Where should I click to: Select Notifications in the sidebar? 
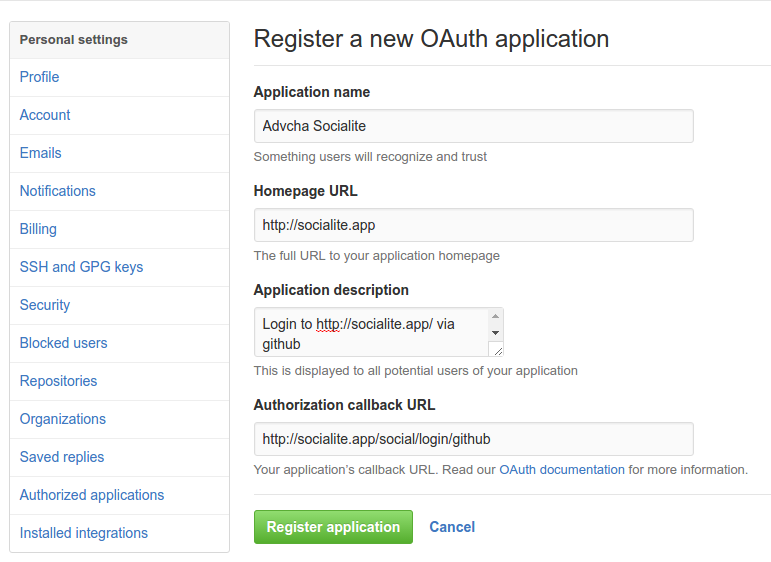(x=58, y=191)
